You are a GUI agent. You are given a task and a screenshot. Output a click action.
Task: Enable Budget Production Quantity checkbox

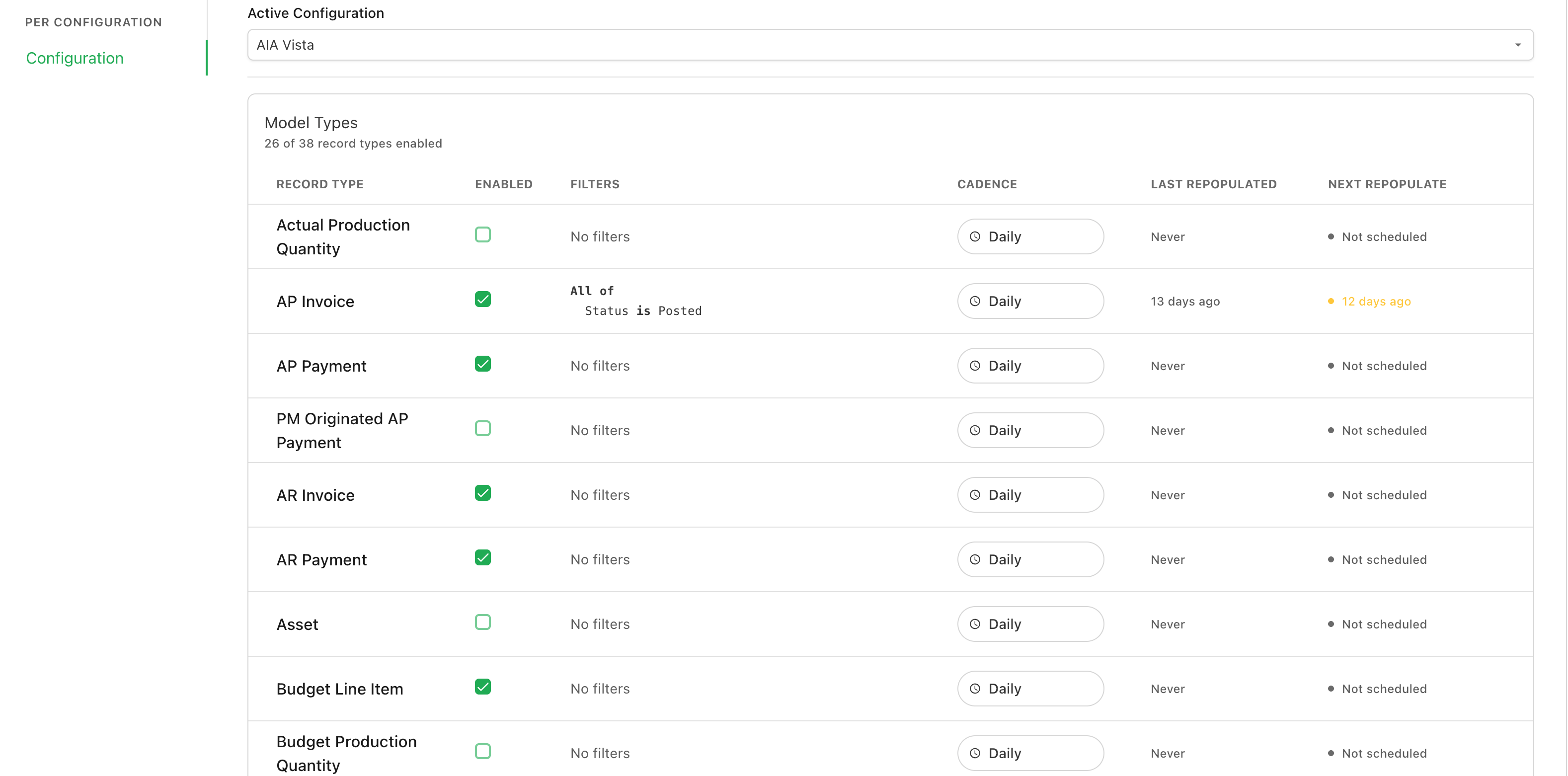483,751
